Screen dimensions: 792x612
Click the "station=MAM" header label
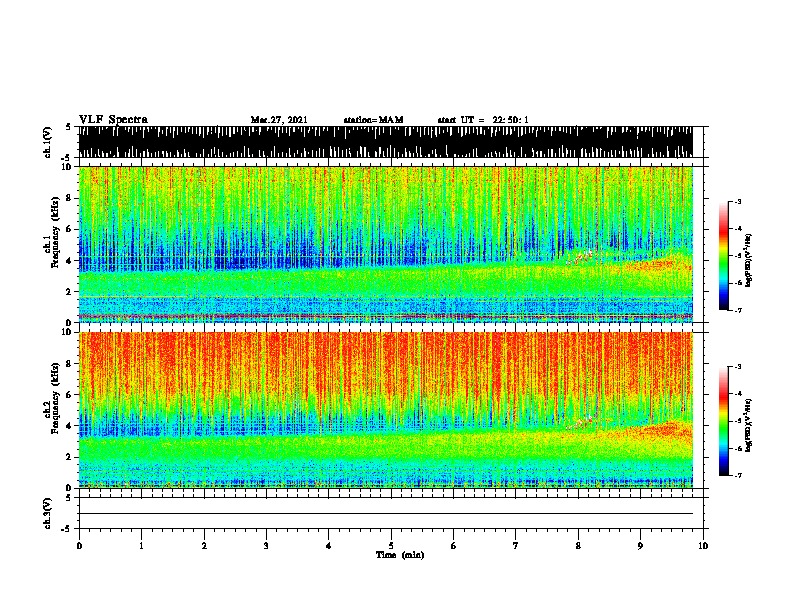click(x=373, y=120)
